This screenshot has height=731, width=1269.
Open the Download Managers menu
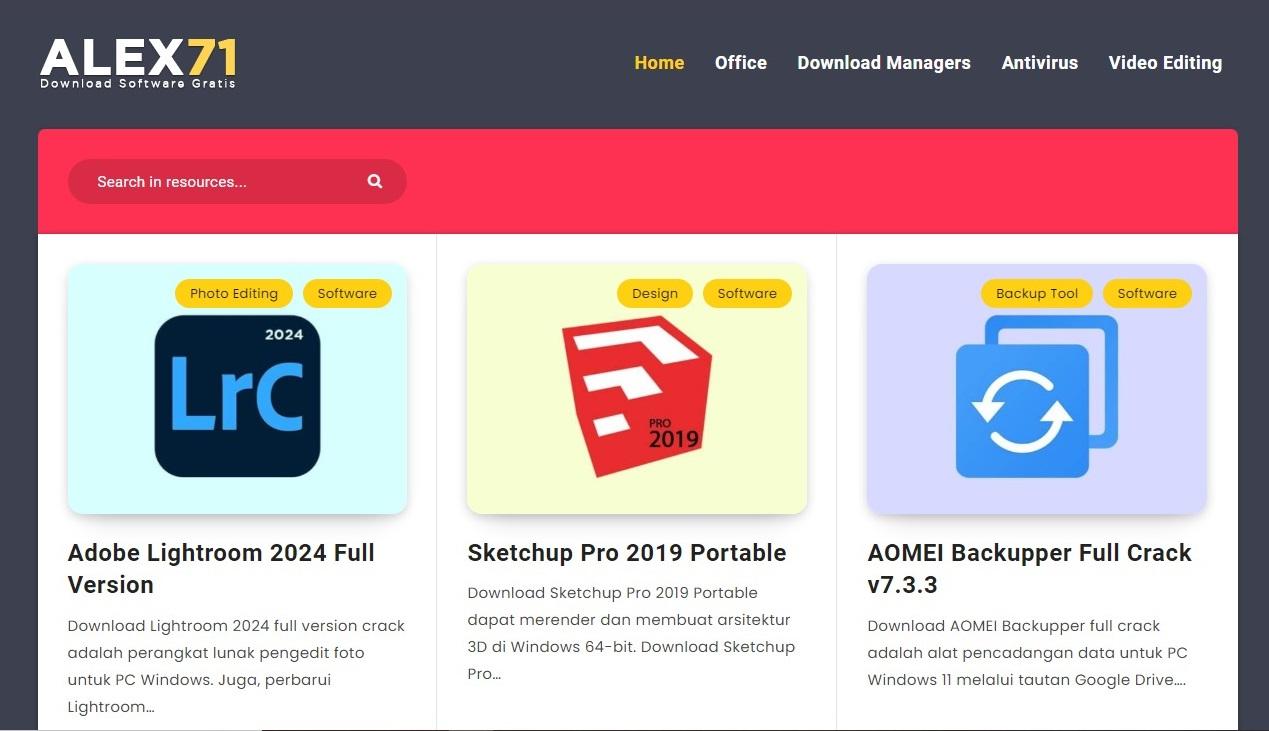[x=884, y=62]
